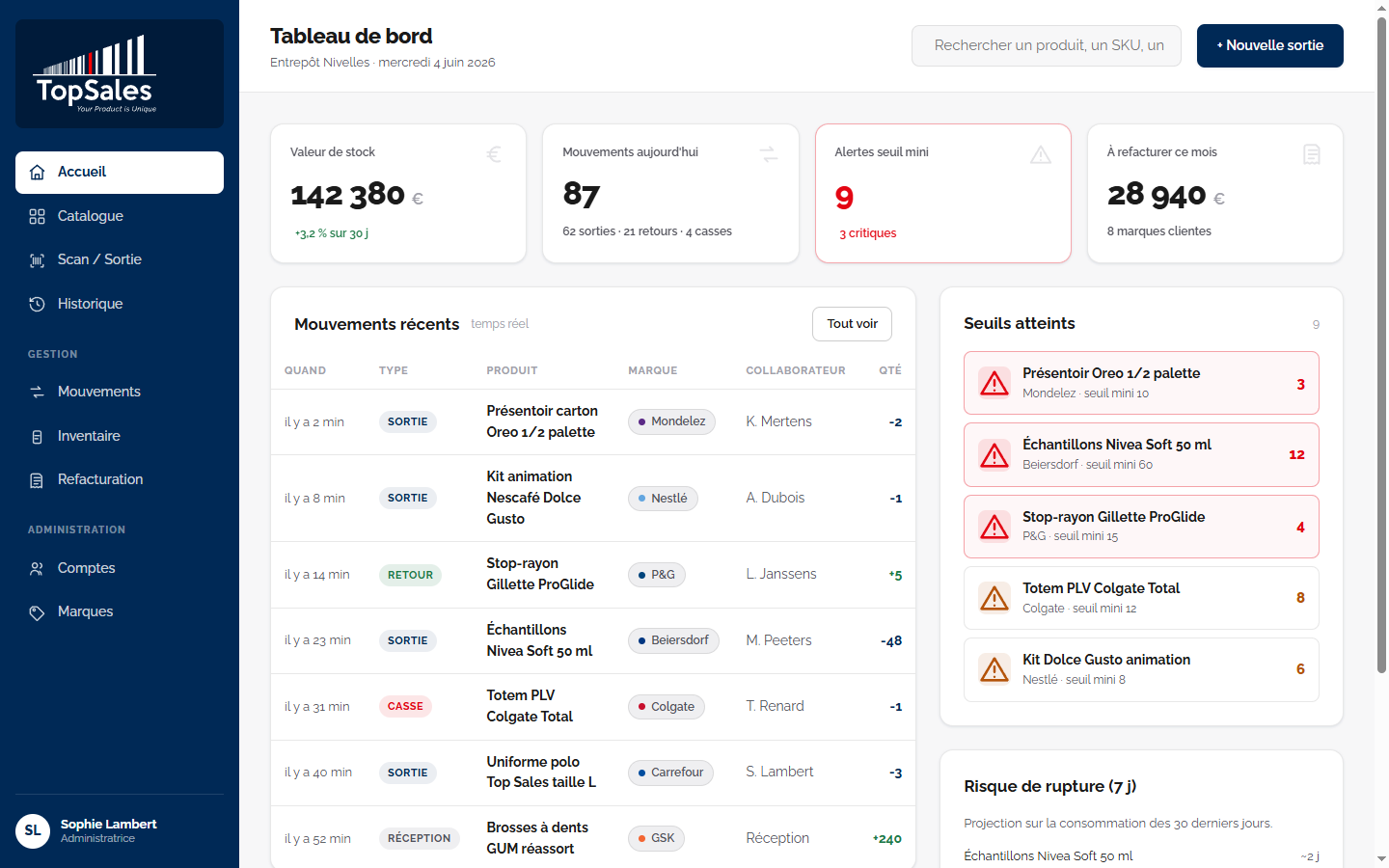Open Historique via its clock icon

(37, 304)
